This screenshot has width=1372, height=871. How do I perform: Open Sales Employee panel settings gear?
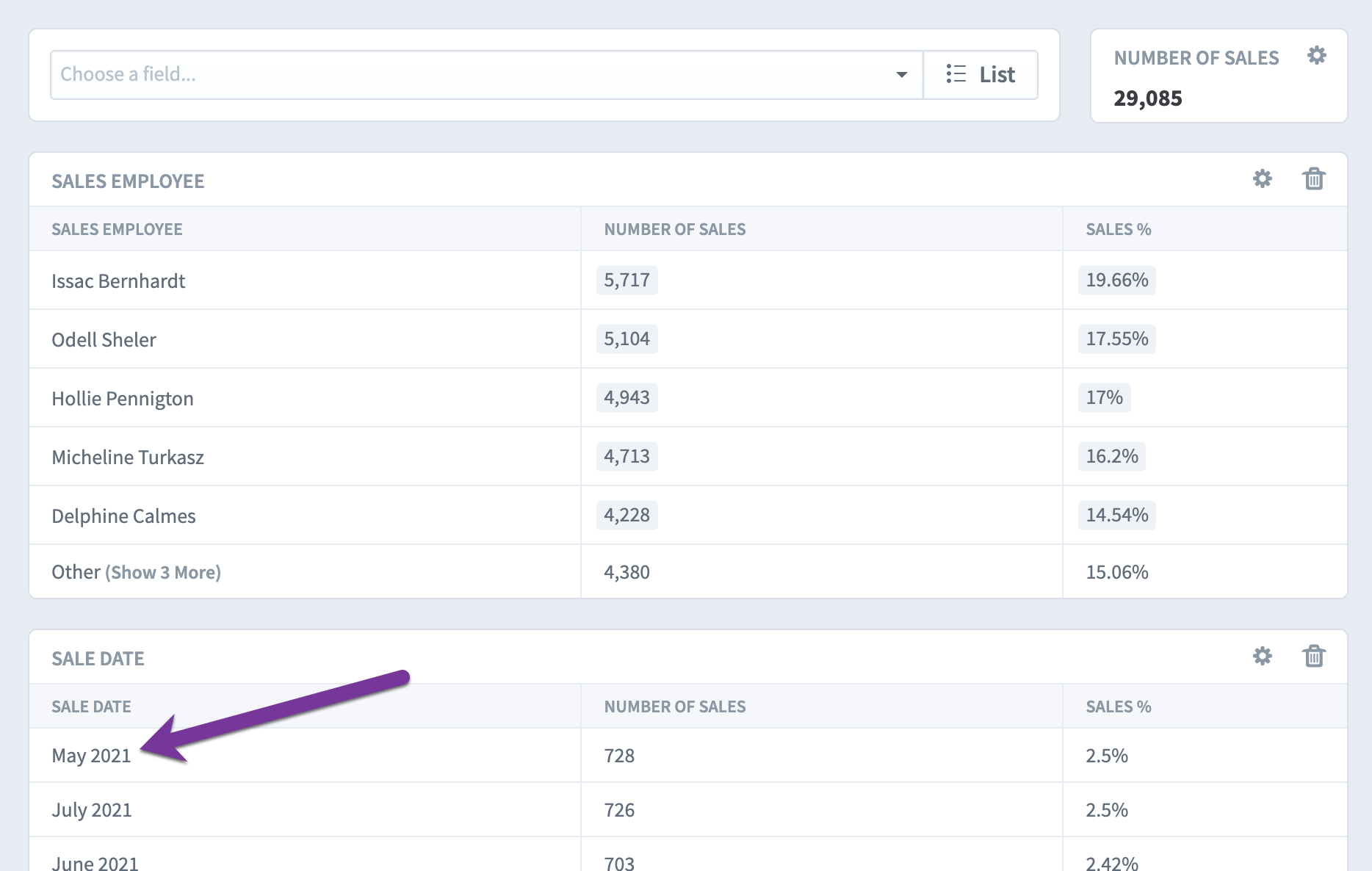pos(1263,178)
